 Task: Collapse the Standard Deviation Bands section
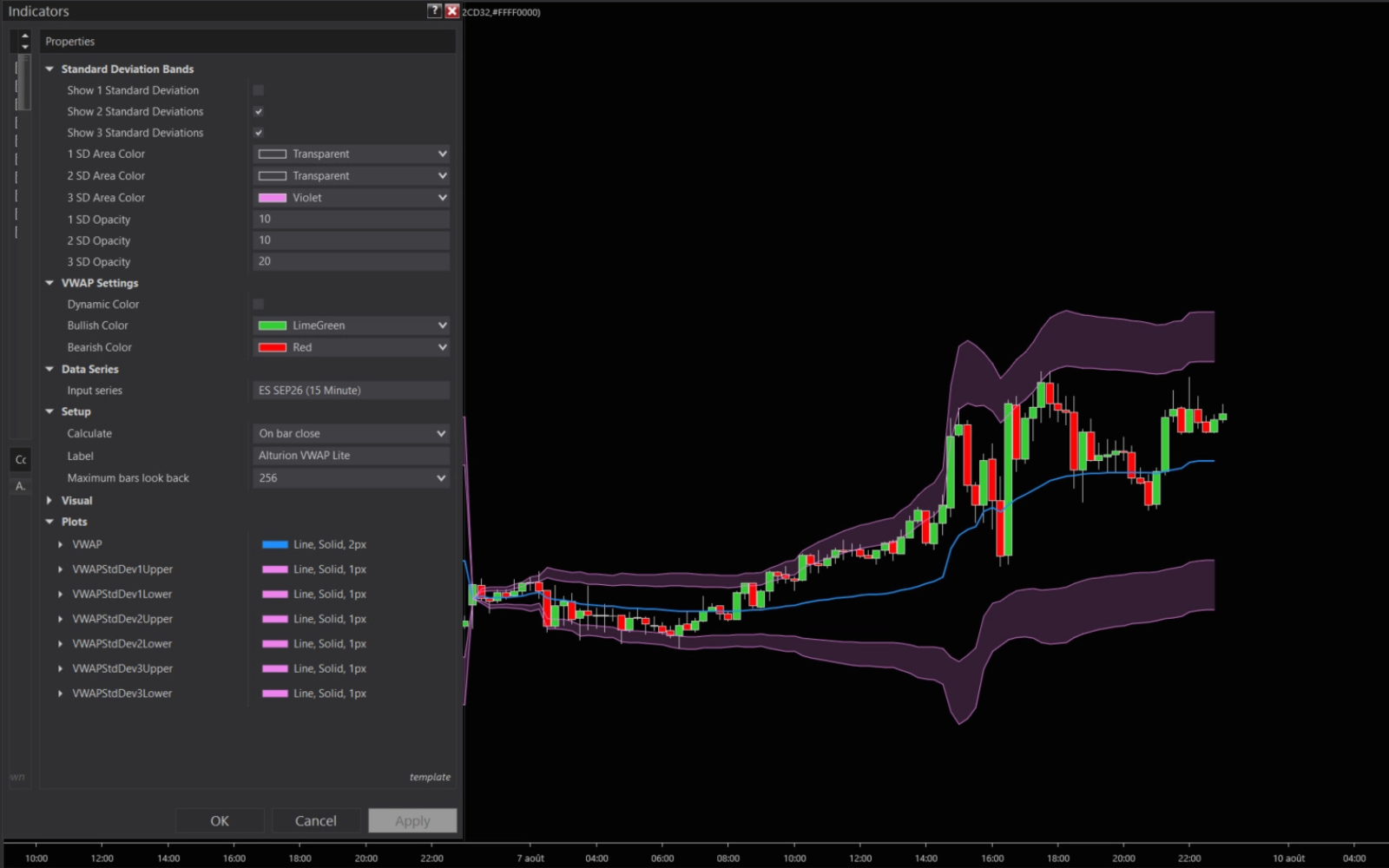[49, 69]
